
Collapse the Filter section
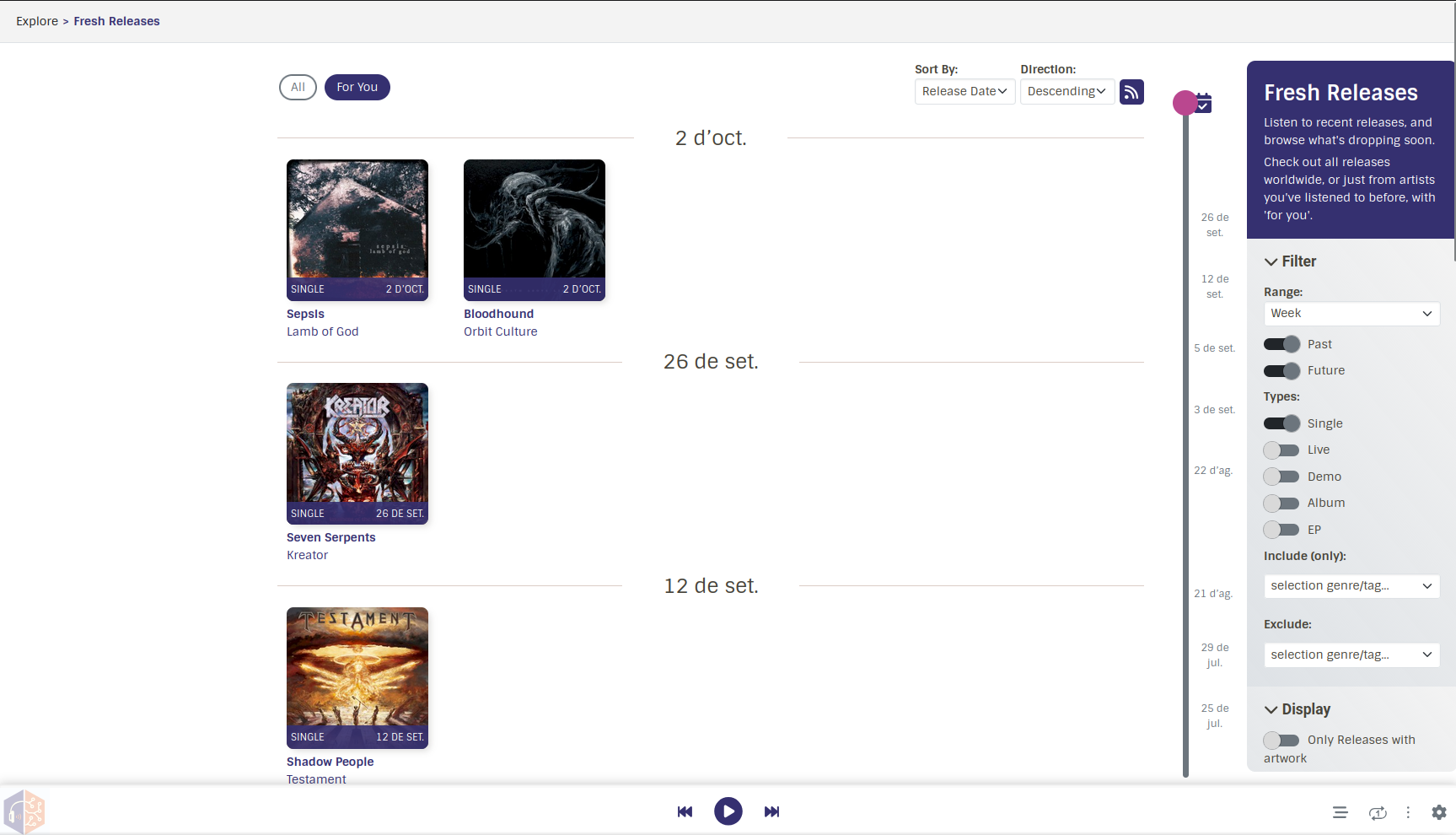click(1271, 262)
